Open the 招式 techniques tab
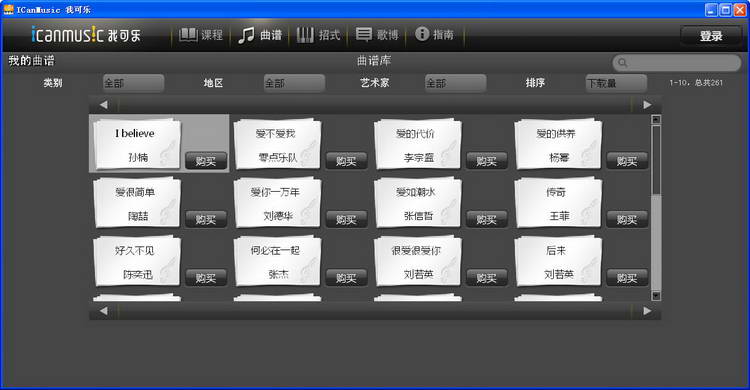The height and width of the screenshot is (390, 750). click(x=318, y=35)
